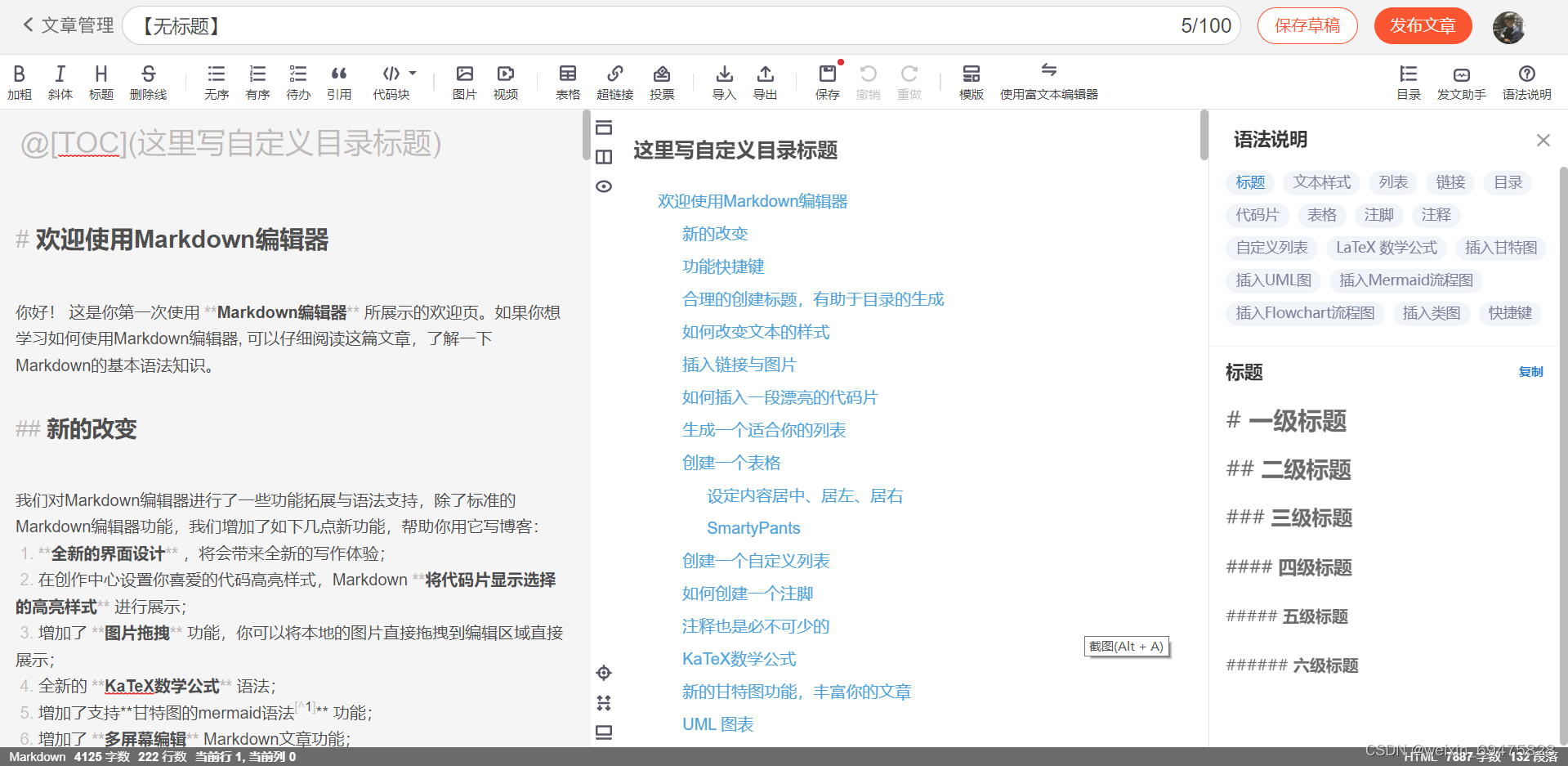This screenshot has width=1568, height=766.
Task: Click the sync scroll target icon
Action: tap(604, 673)
